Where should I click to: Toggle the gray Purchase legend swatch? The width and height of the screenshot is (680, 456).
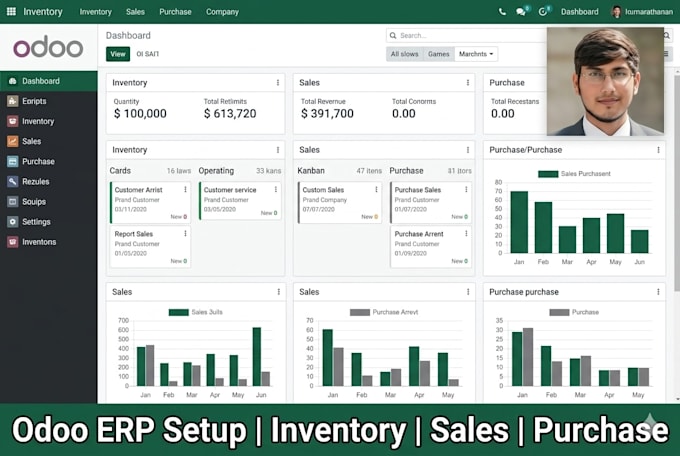[x=559, y=312]
